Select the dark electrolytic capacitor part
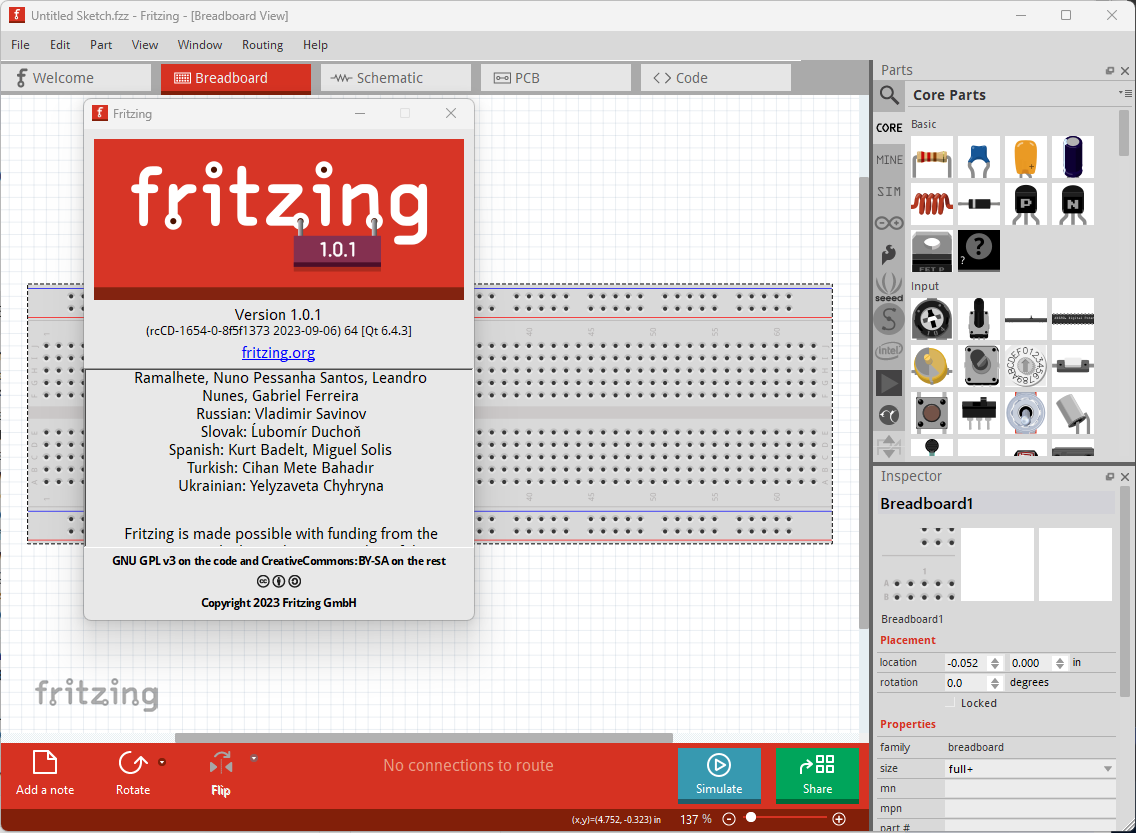The image size is (1136, 833). 1073,157
